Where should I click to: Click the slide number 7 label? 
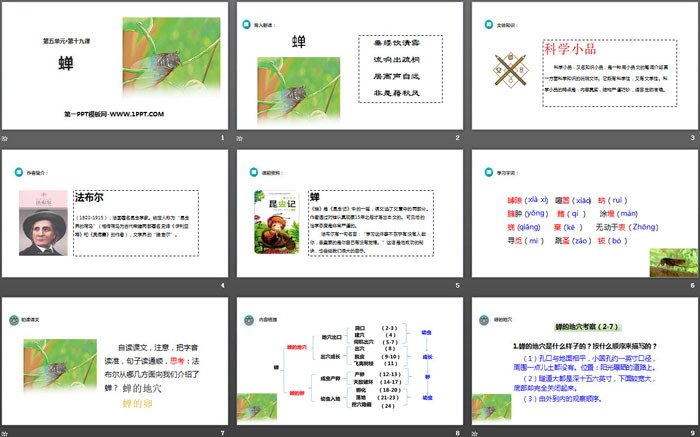221,433
